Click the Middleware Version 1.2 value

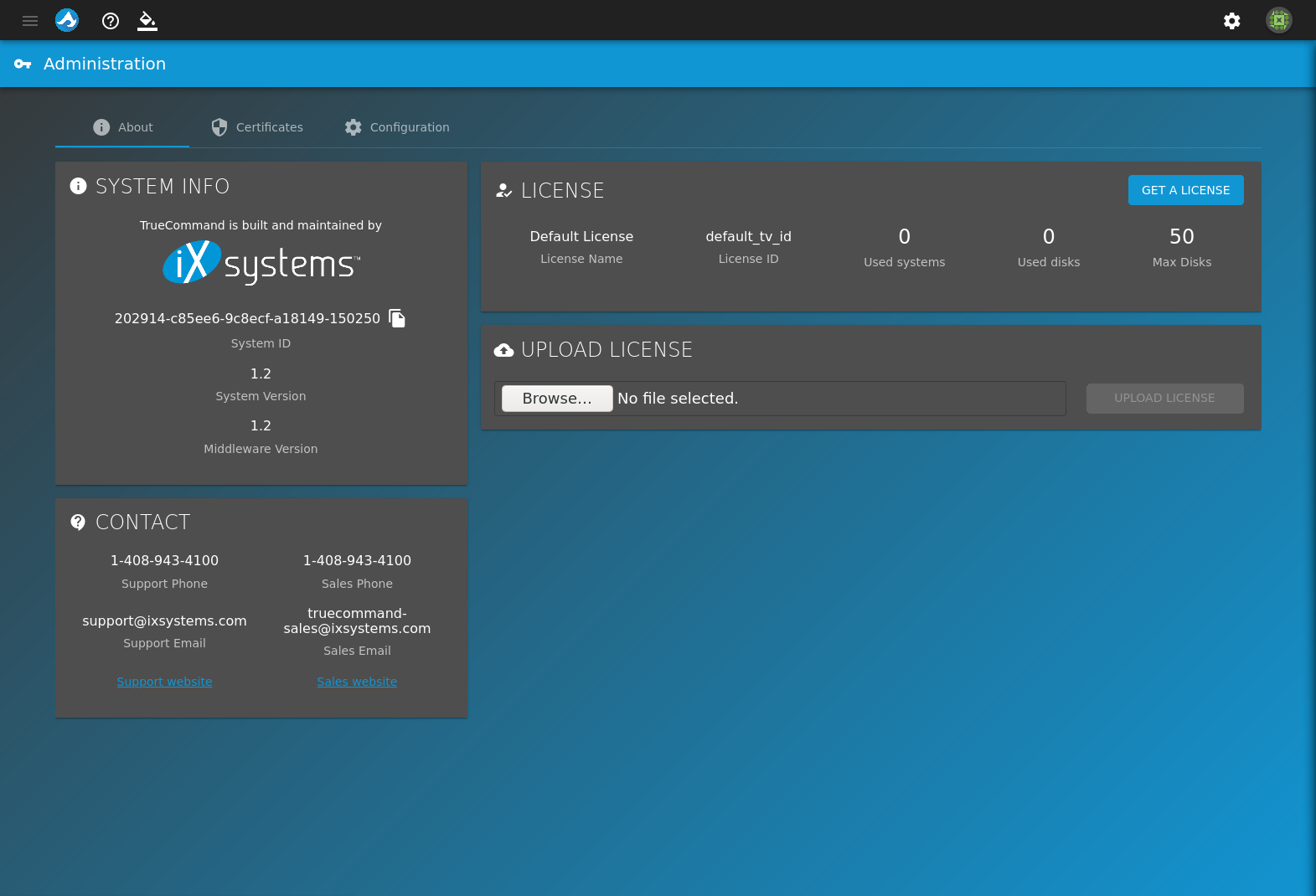point(261,425)
